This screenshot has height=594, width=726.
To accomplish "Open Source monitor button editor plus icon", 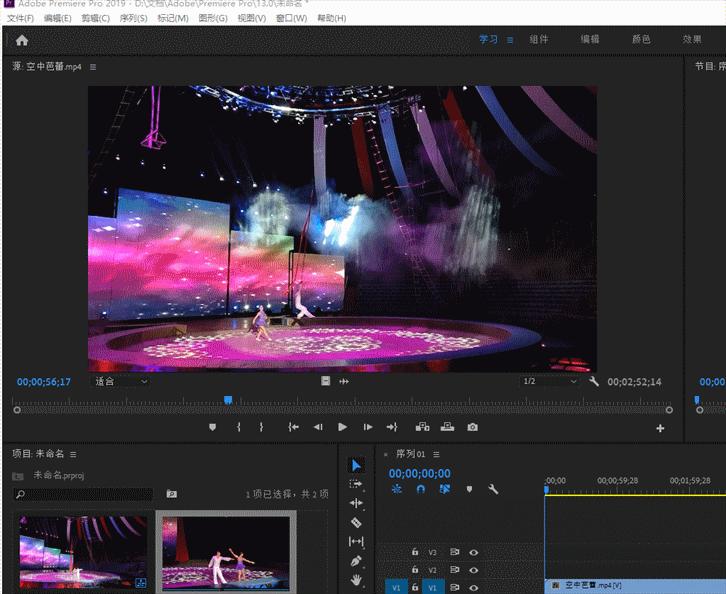I will (x=660, y=428).
